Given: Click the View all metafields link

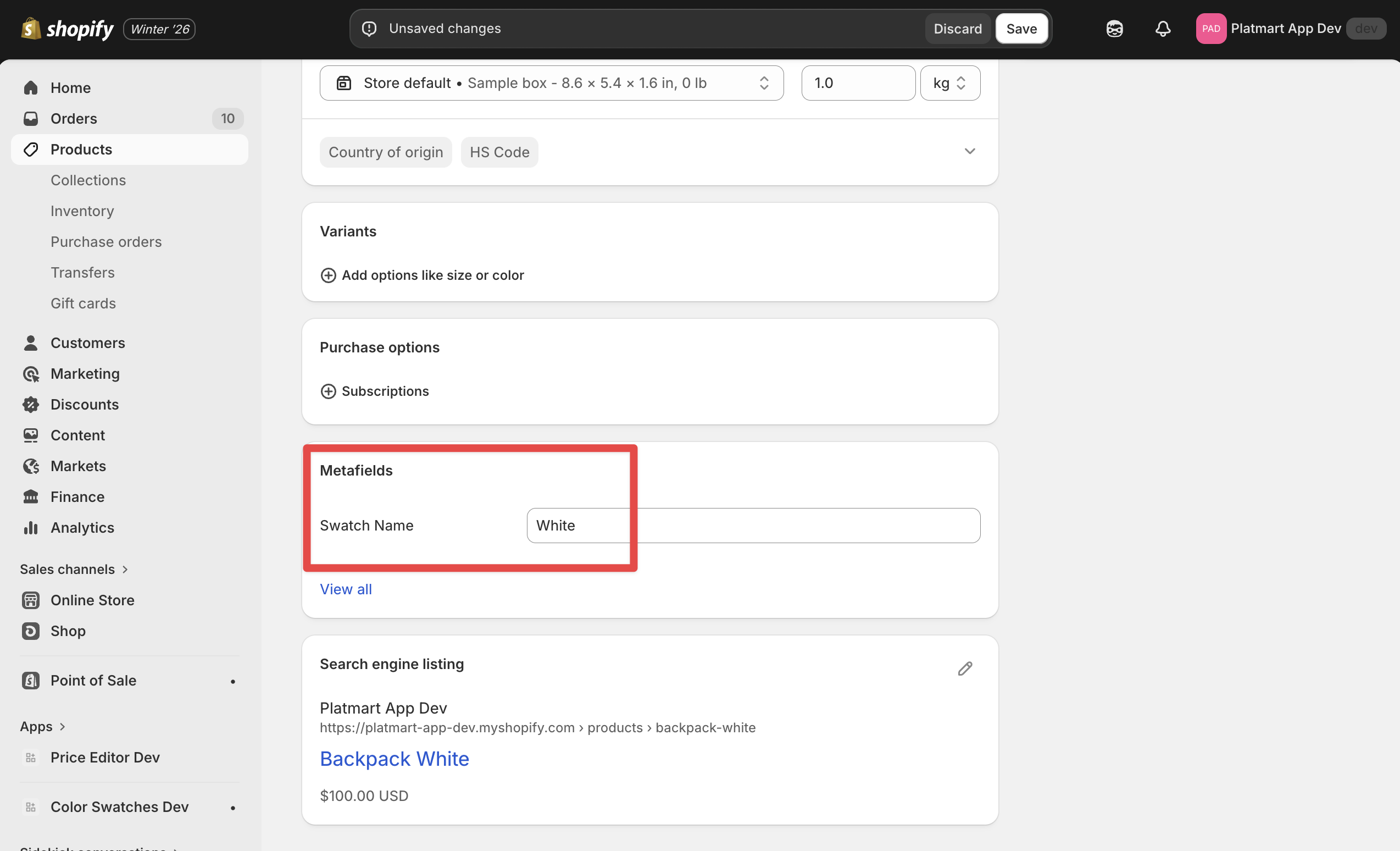Looking at the screenshot, I should pyautogui.click(x=346, y=589).
